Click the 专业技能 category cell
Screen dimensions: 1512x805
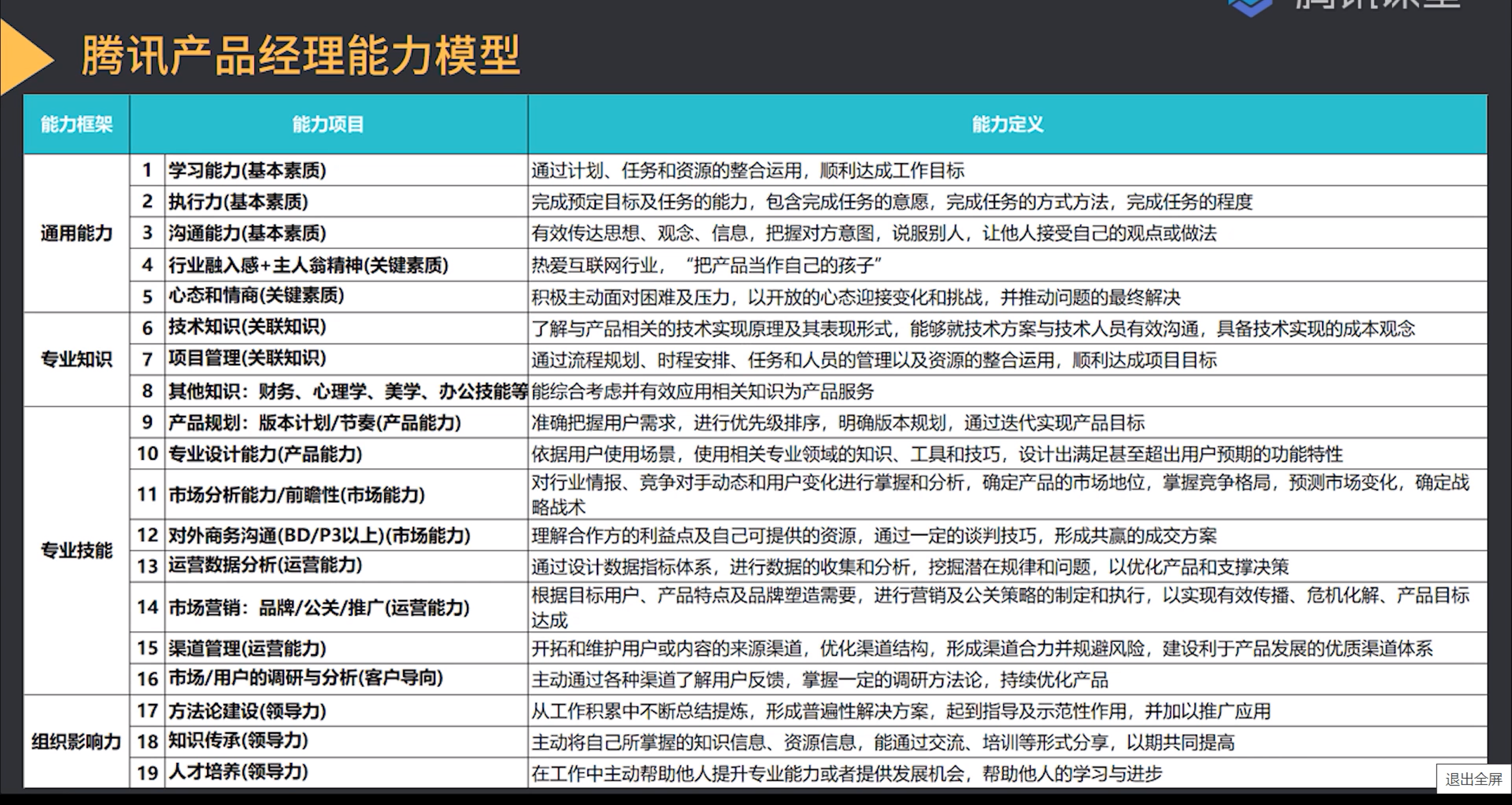click(x=76, y=550)
